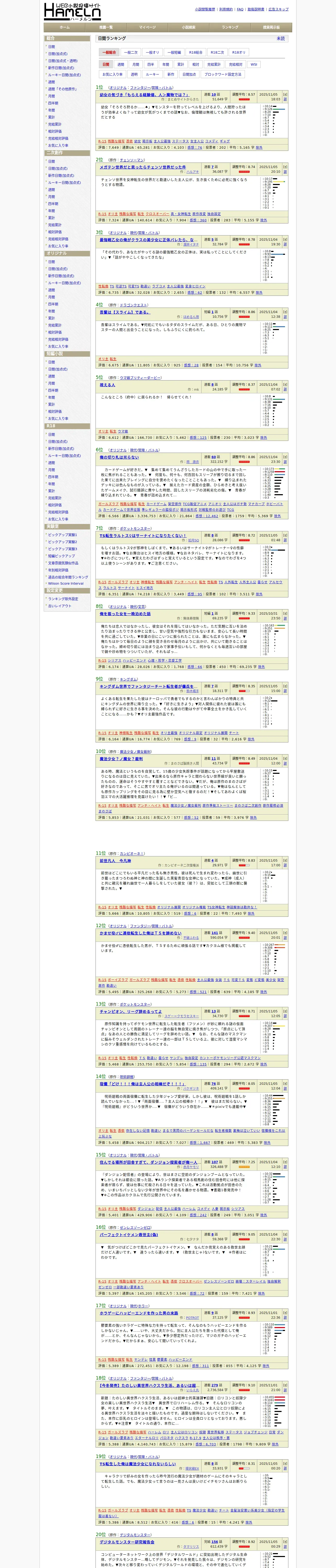Image resolution: width=336 pixels, height=1568 pixels.
Task: Click the クロスオーバー tag on rank 2
Action: tap(157, 214)
